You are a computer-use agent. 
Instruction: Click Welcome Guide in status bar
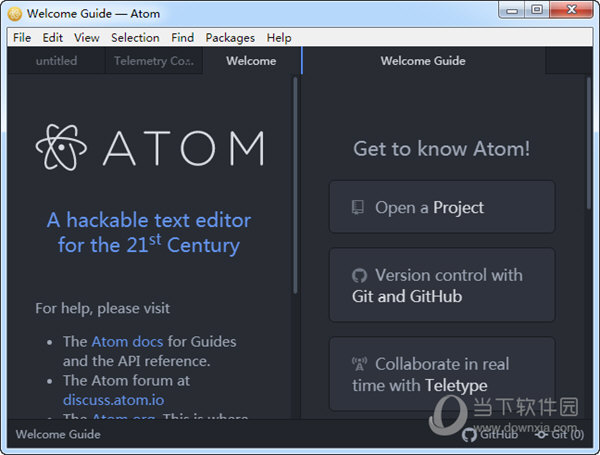click(58, 434)
